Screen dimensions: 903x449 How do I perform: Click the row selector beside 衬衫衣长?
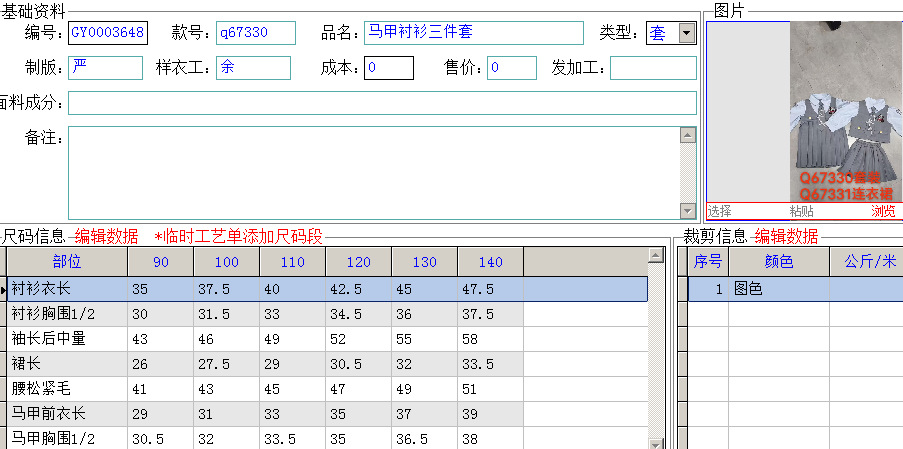point(3,289)
